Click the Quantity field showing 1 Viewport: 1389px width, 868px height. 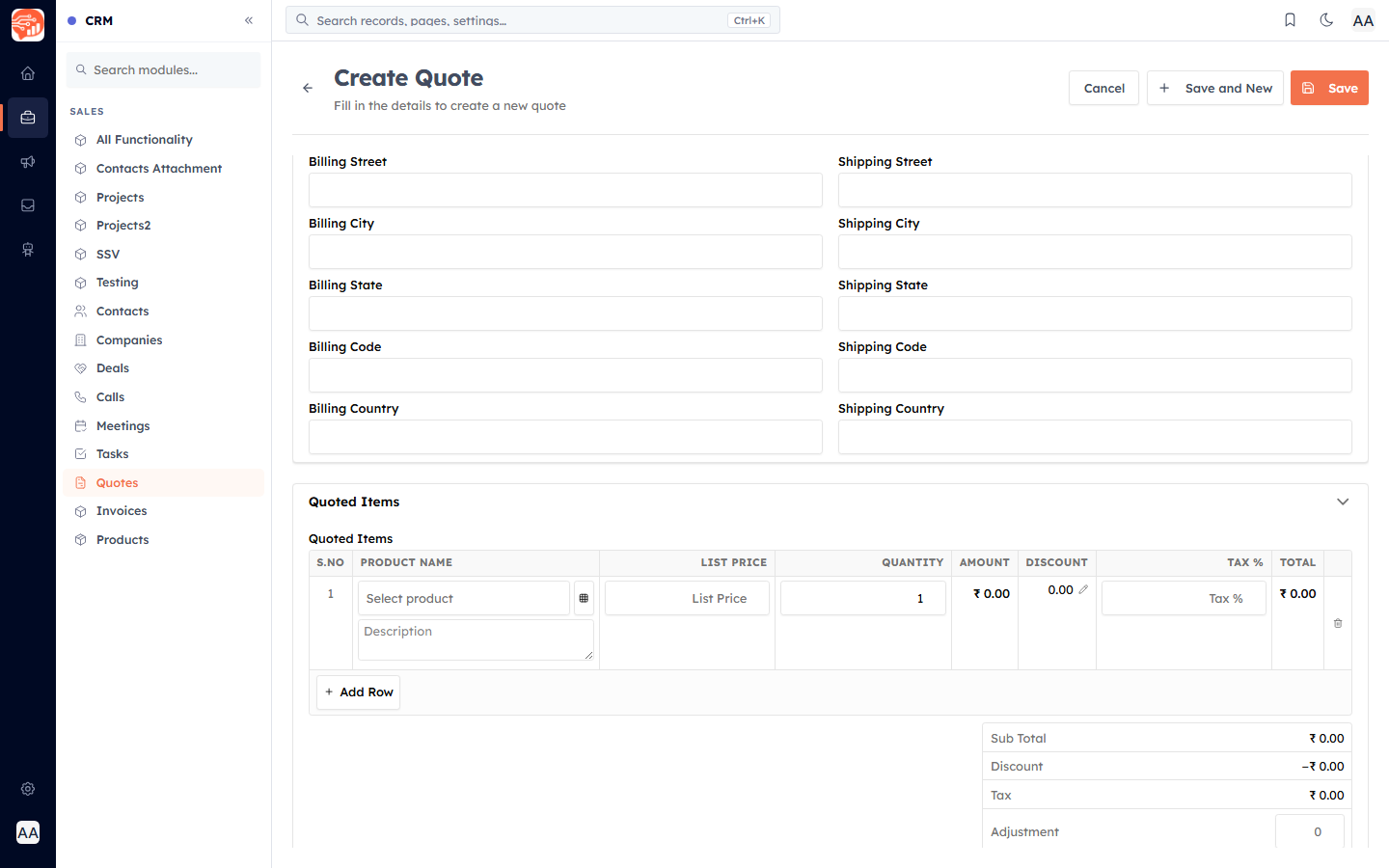point(863,598)
